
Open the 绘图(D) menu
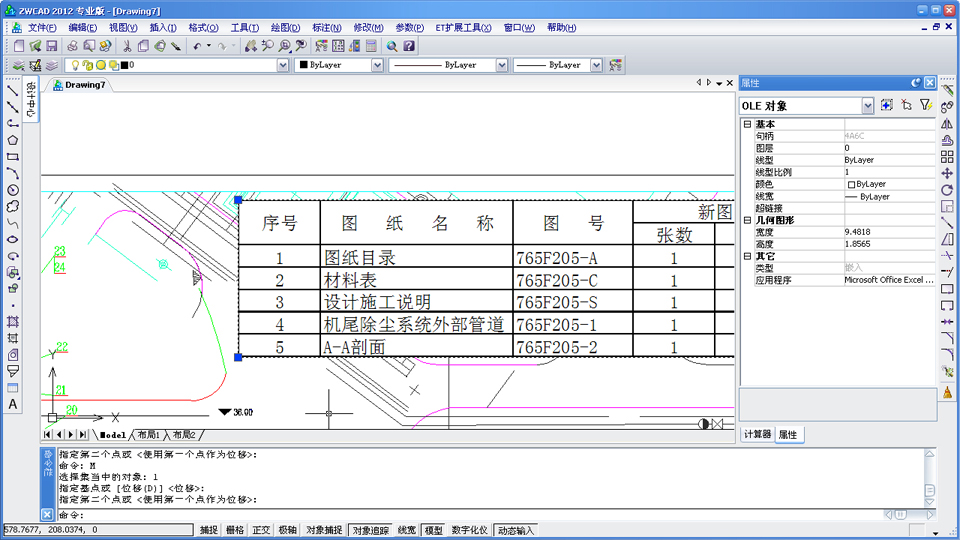285,28
